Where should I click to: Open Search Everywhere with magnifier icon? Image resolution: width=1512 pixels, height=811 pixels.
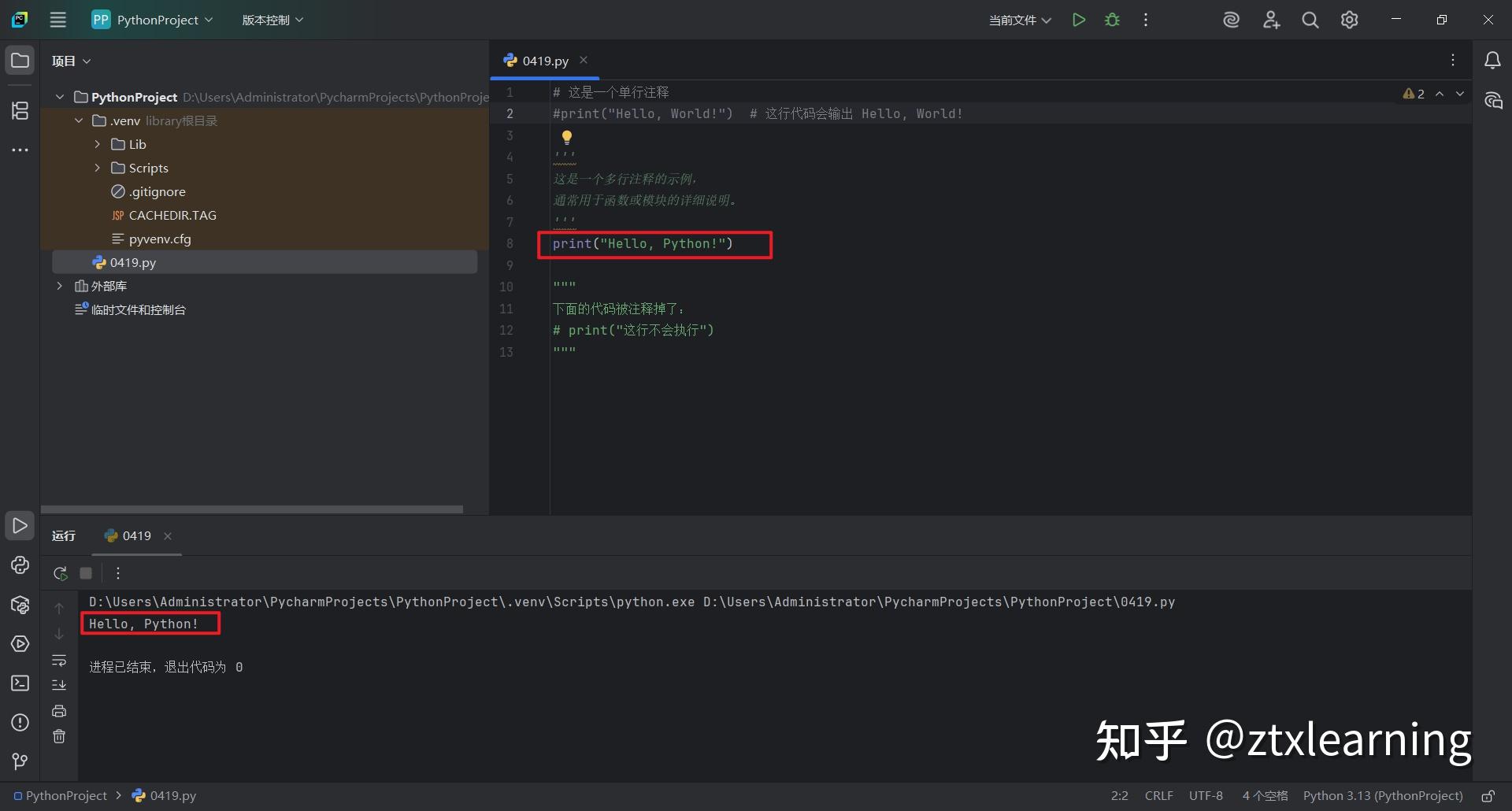click(x=1310, y=20)
